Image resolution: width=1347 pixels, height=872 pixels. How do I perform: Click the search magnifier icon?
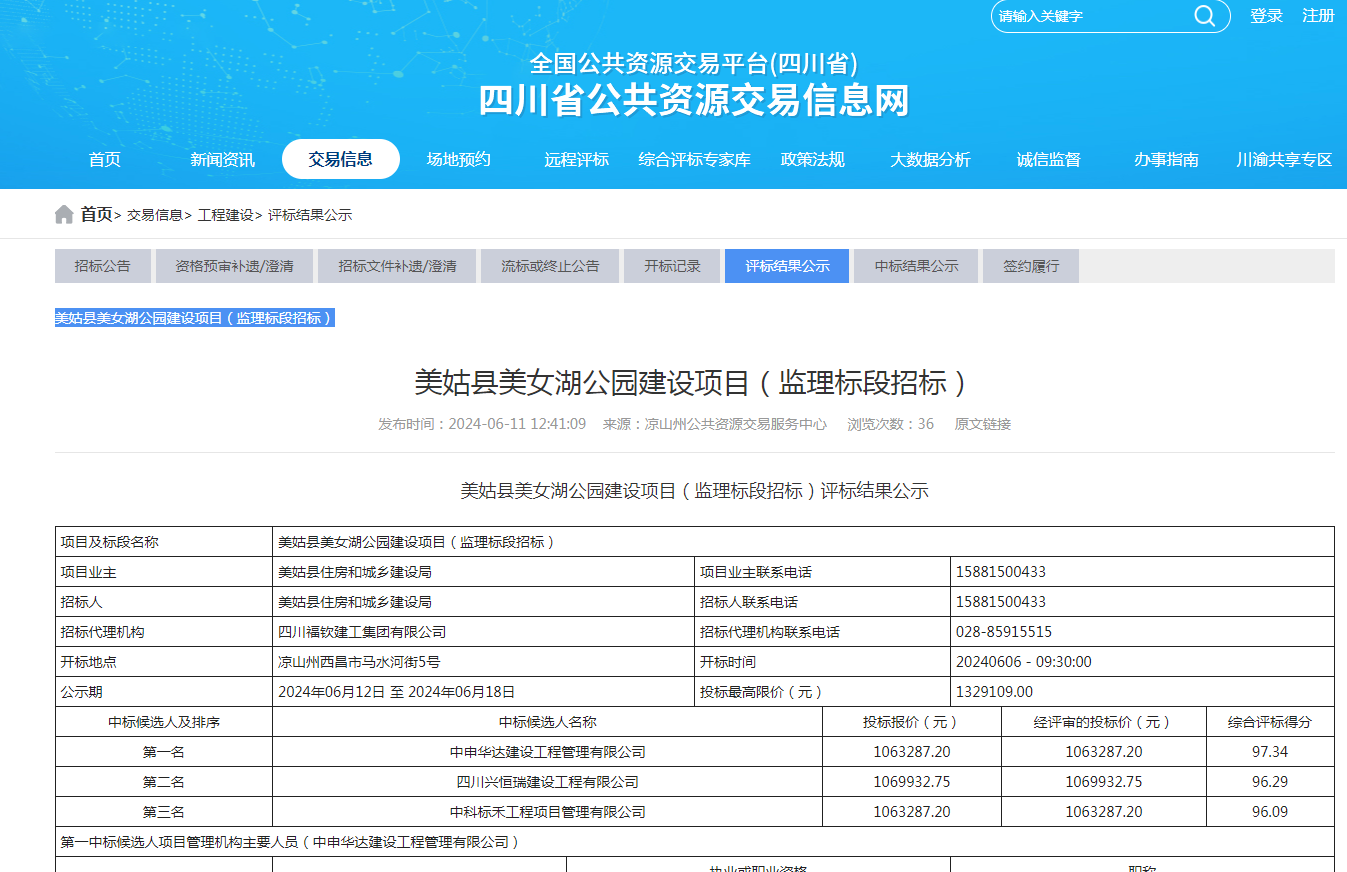[1204, 16]
